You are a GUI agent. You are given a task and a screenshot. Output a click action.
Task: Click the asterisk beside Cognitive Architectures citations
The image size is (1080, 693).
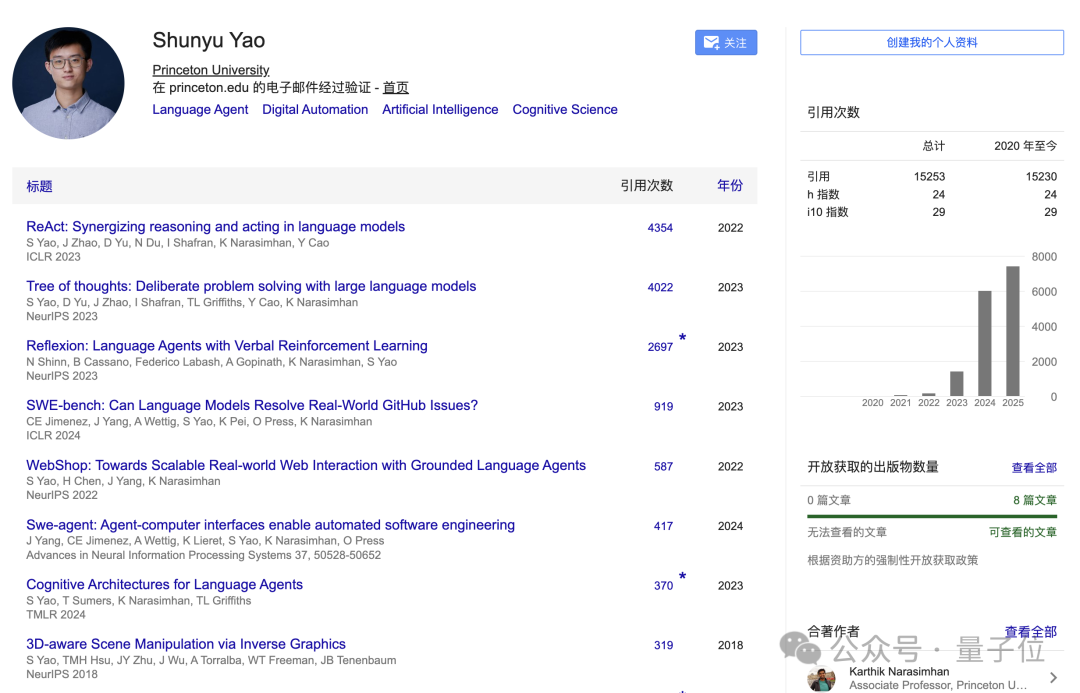682,577
